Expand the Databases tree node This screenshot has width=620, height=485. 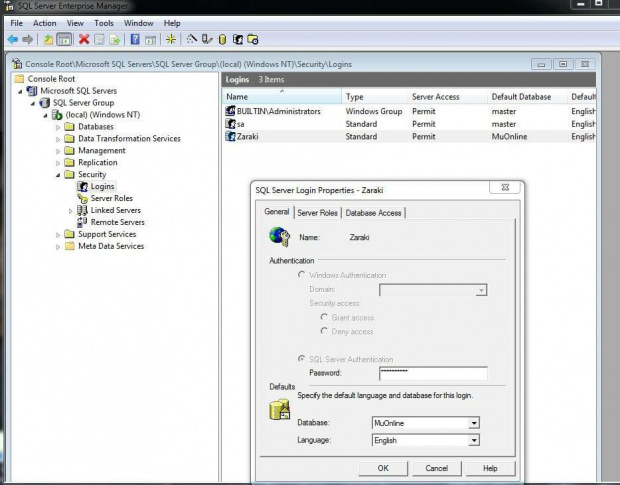coord(58,127)
